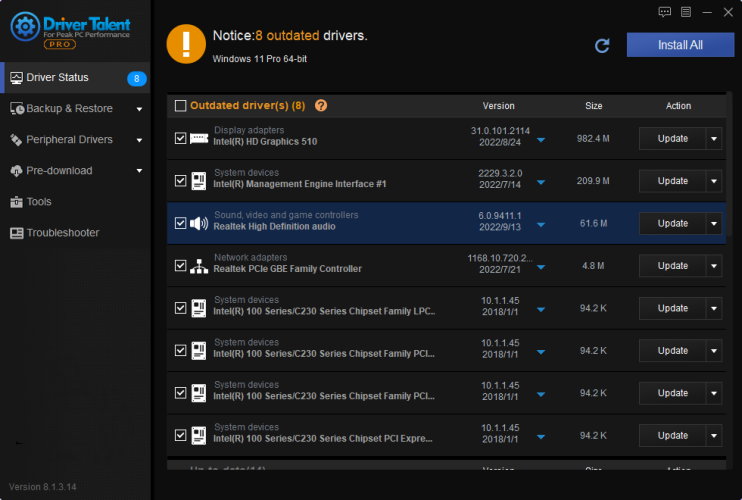
Task: Open Troubleshooter section
Action: pyautogui.click(x=75, y=233)
